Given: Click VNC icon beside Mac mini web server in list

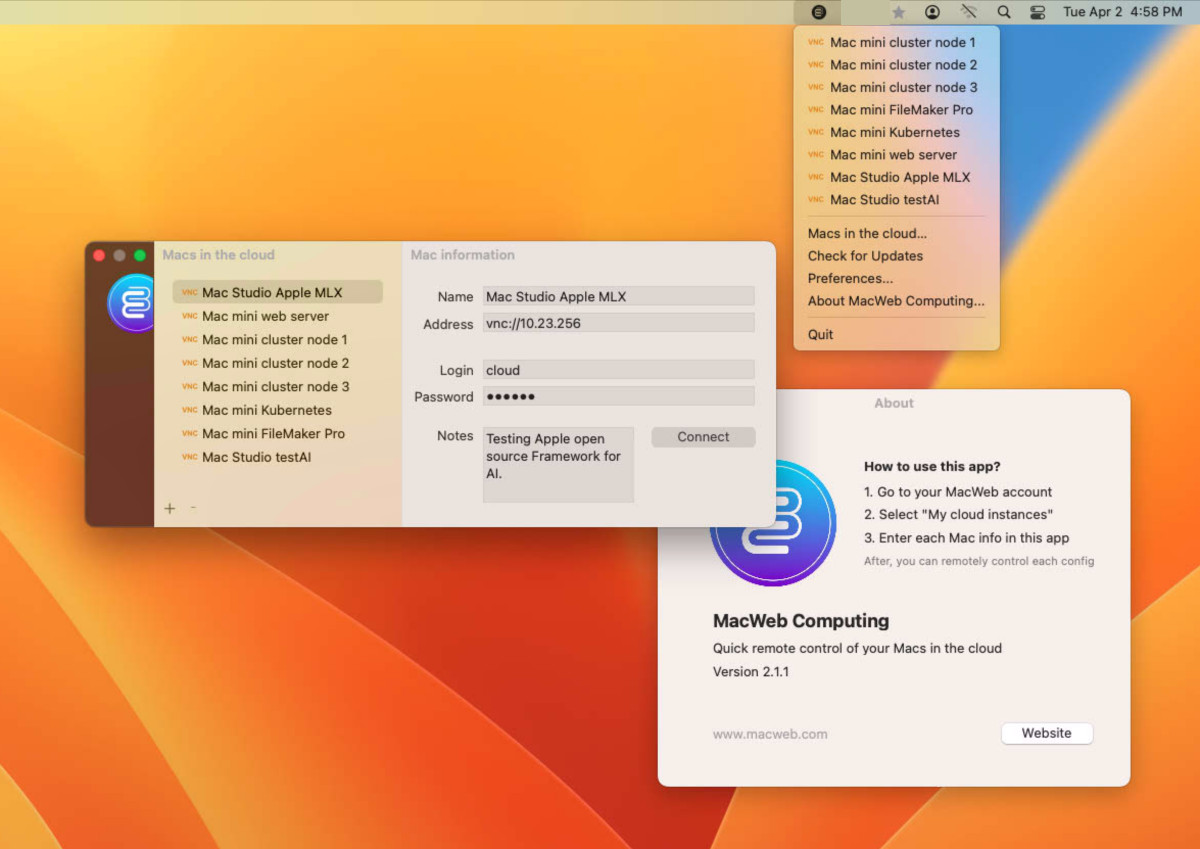Looking at the screenshot, I should tap(189, 316).
